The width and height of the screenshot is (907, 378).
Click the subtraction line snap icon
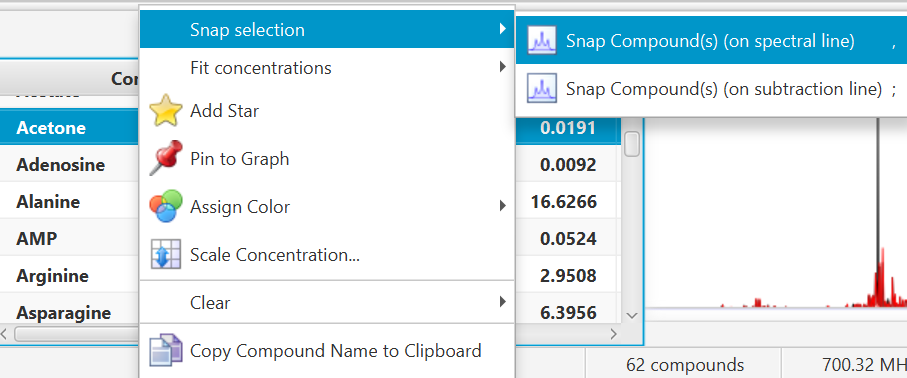click(541, 88)
